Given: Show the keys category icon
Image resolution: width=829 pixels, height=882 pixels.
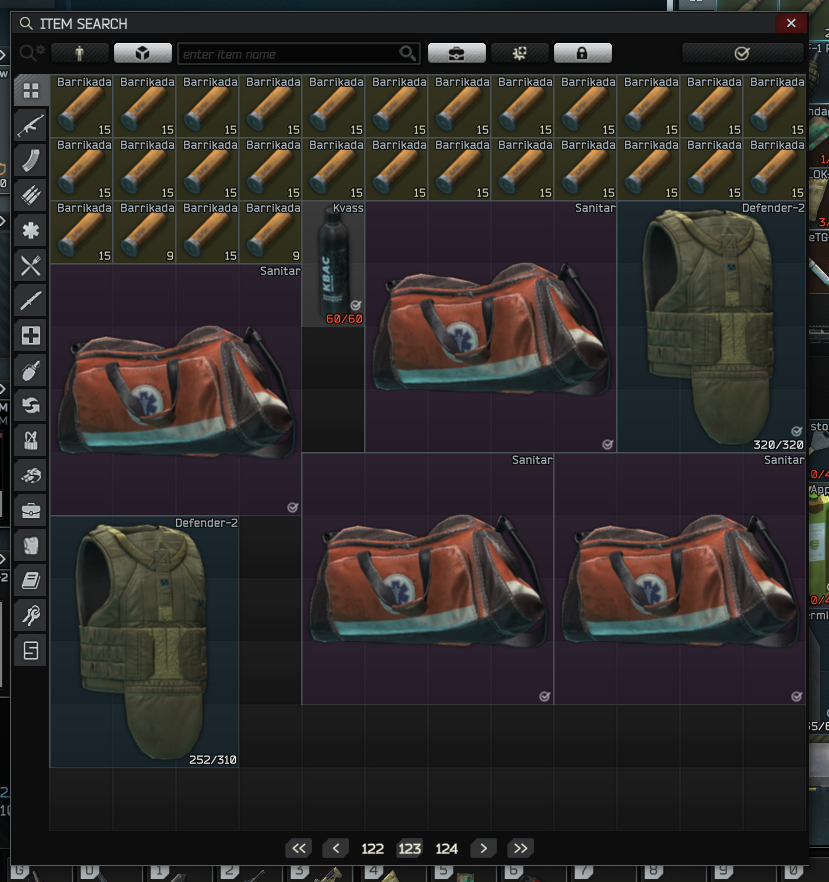Looking at the screenshot, I should coord(30,615).
